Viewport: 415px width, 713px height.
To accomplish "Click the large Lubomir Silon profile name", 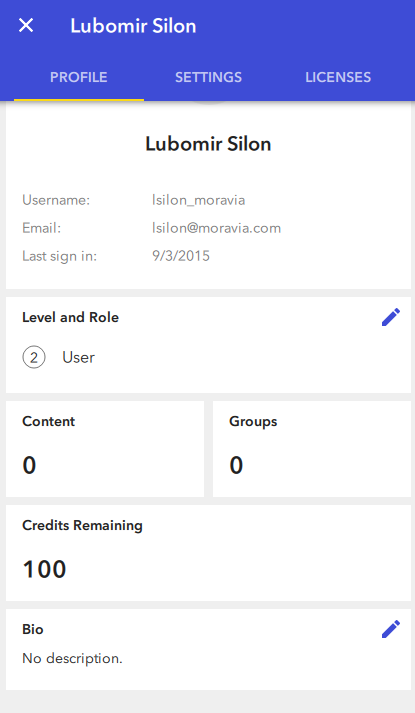I will point(208,144).
